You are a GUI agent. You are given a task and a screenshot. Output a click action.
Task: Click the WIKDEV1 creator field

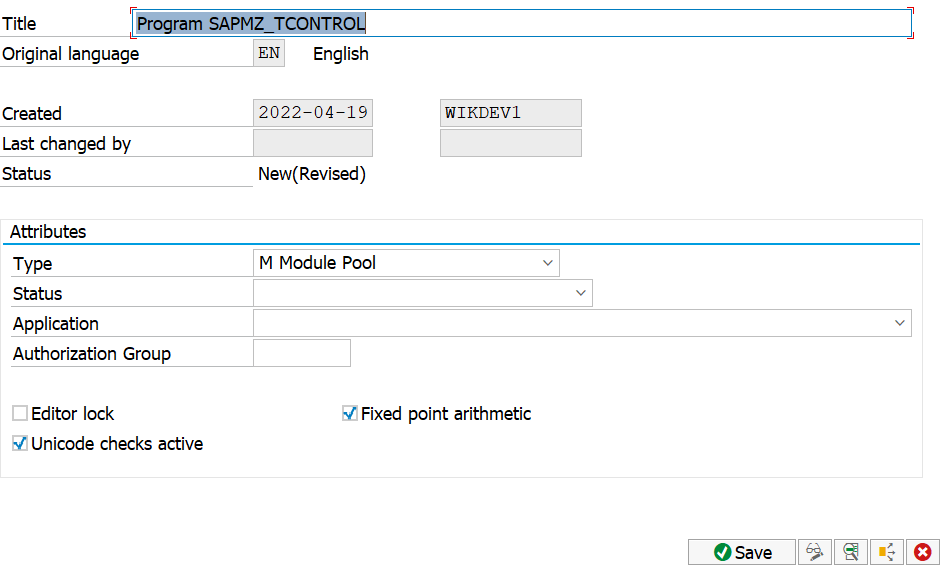pos(511,113)
